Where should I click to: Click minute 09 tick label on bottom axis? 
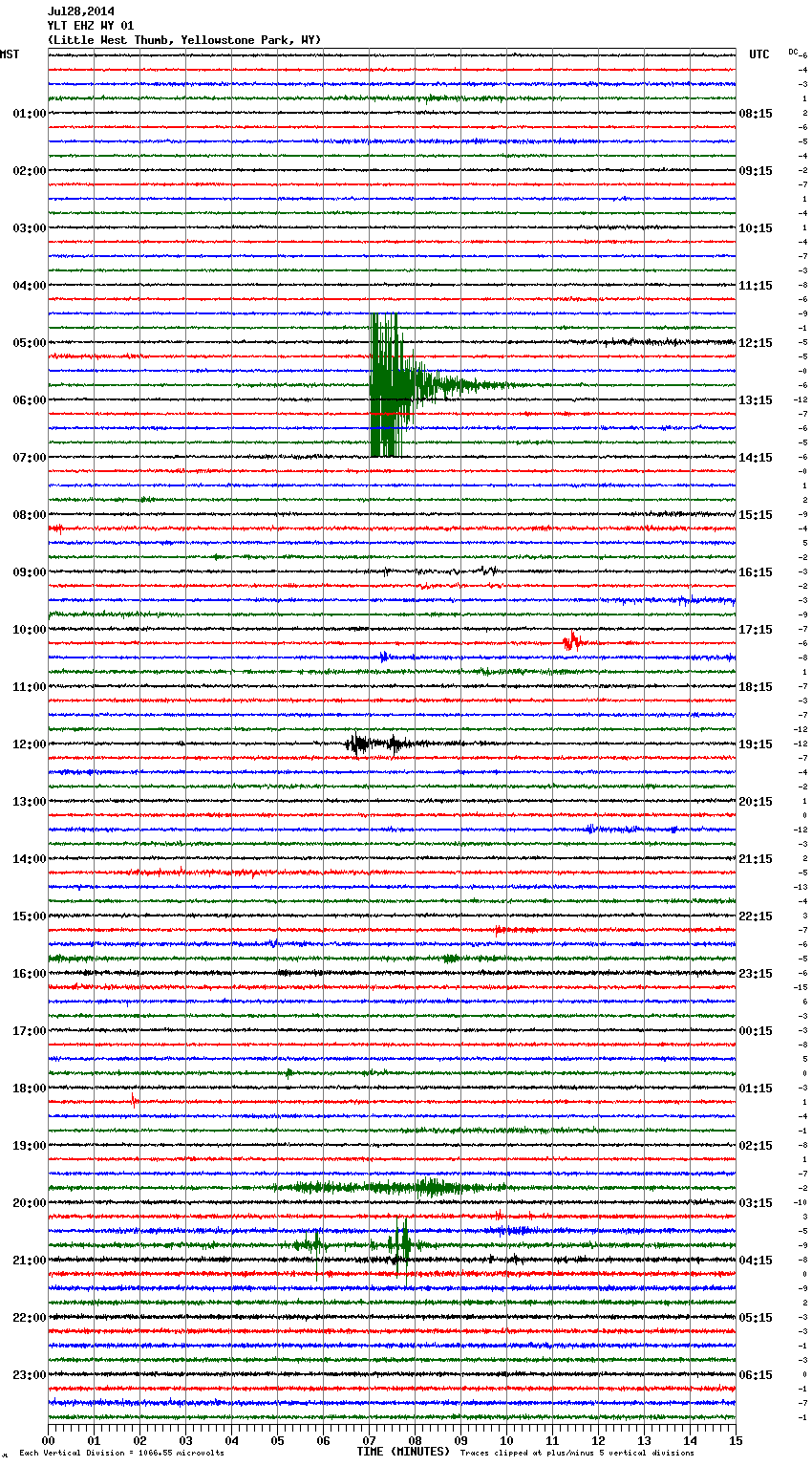(460, 1440)
